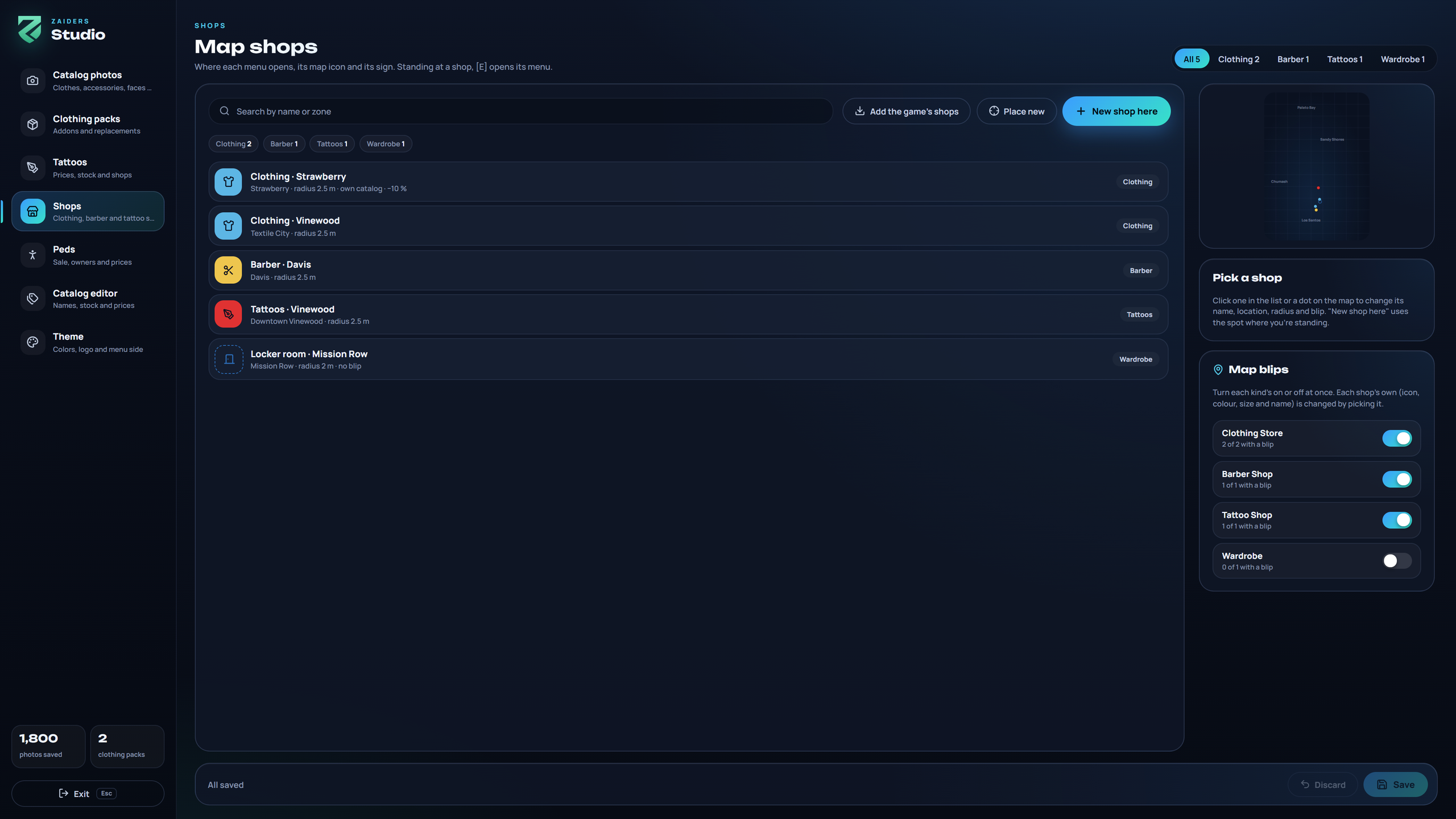Open Catalog editor tag icon

click(x=32, y=299)
